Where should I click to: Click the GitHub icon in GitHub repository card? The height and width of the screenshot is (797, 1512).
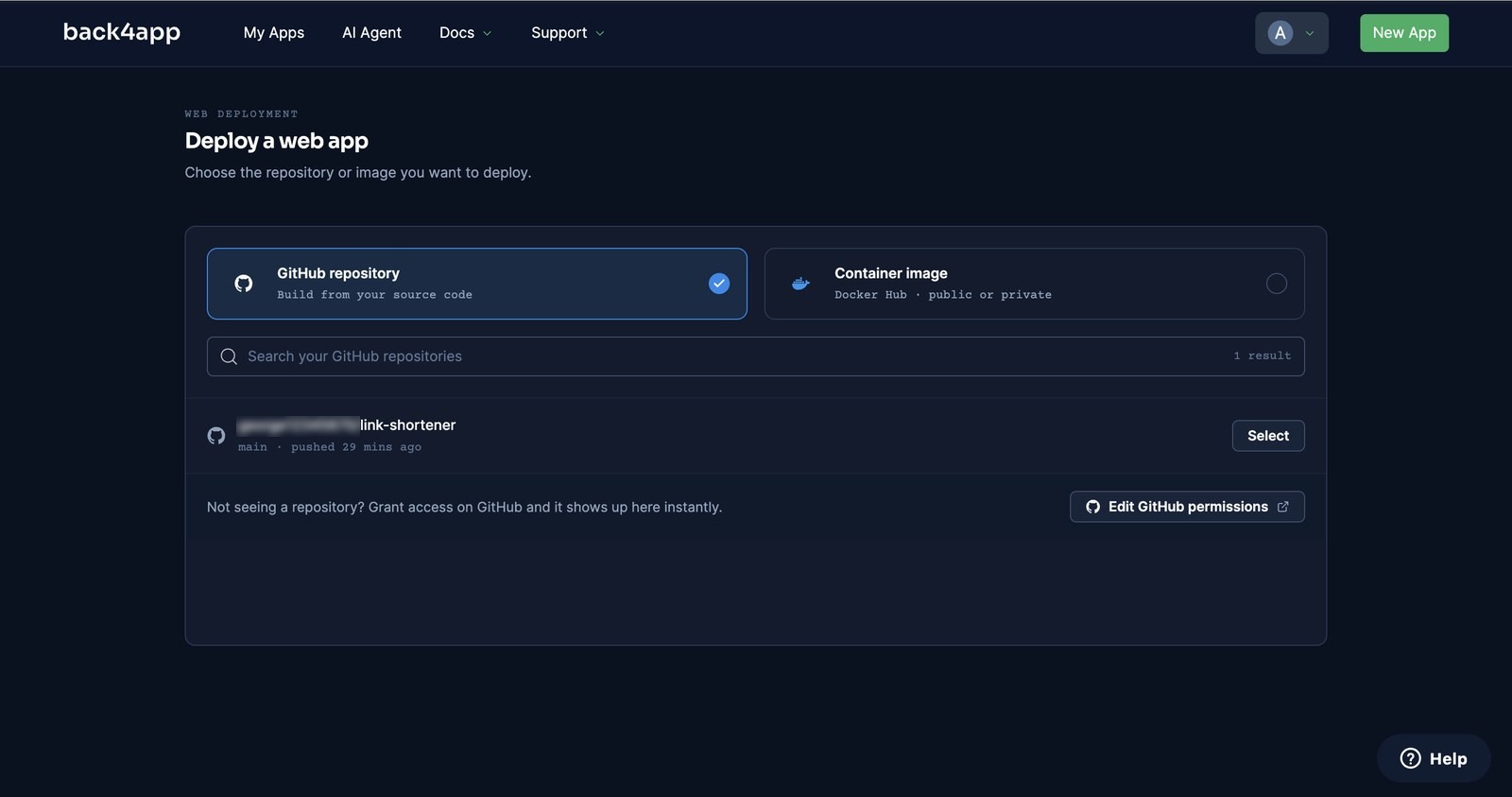coord(244,284)
